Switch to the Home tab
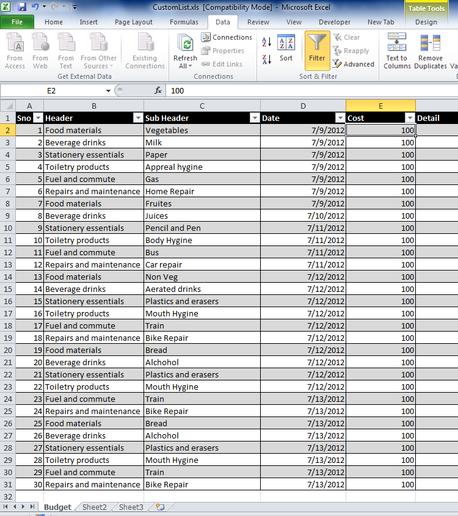 click(x=54, y=22)
